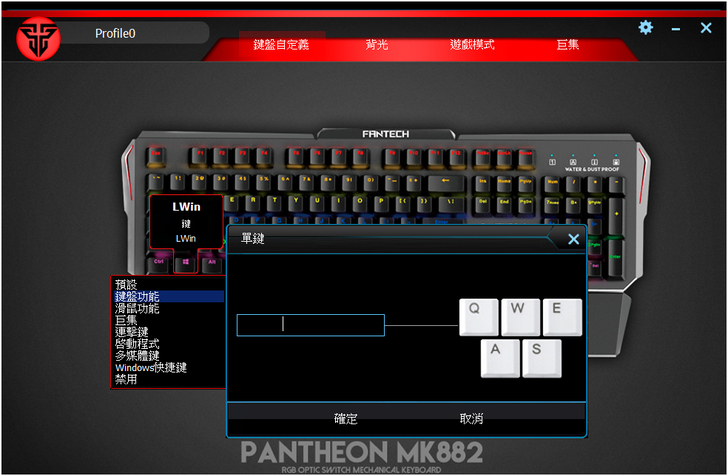Confirm with the 確定 button
728x476 pixels.
(x=345, y=418)
